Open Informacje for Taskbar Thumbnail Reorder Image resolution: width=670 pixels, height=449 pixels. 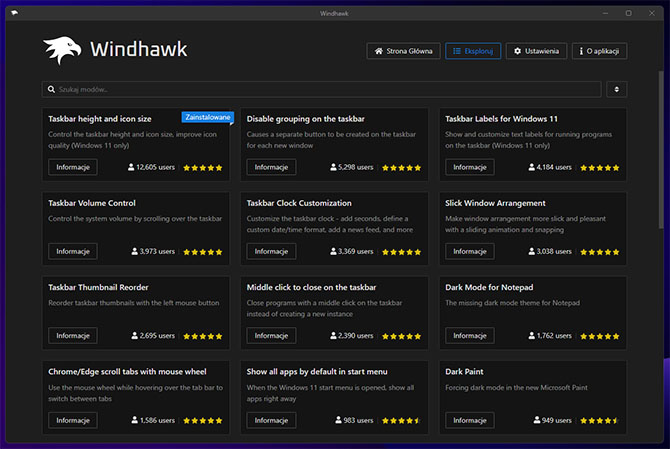tap(73, 335)
